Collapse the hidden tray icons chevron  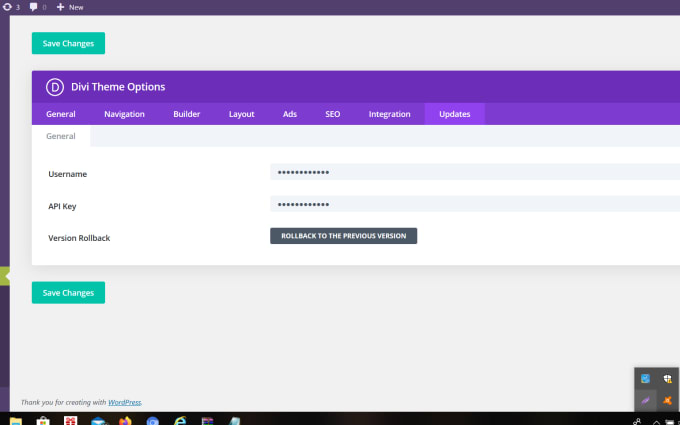coord(656,422)
